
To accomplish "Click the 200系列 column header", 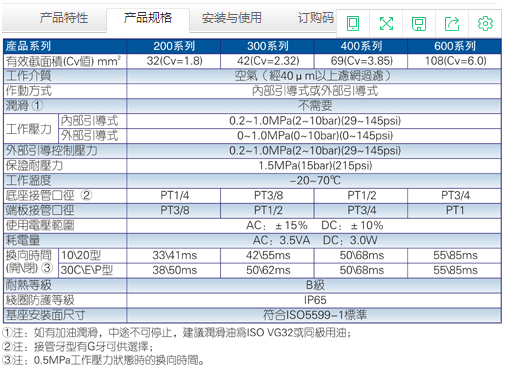I will (174, 46).
